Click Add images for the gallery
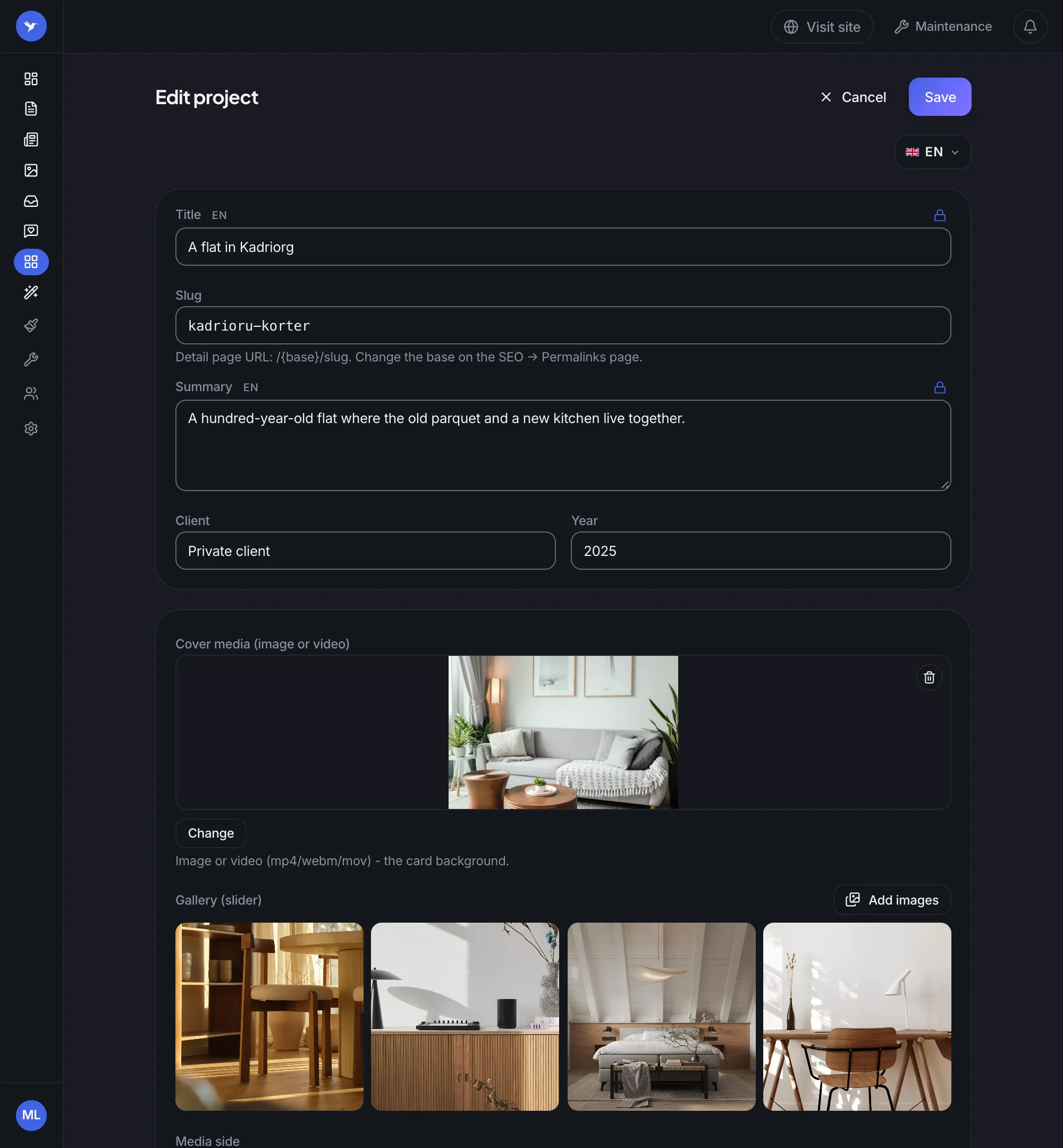 point(891,900)
